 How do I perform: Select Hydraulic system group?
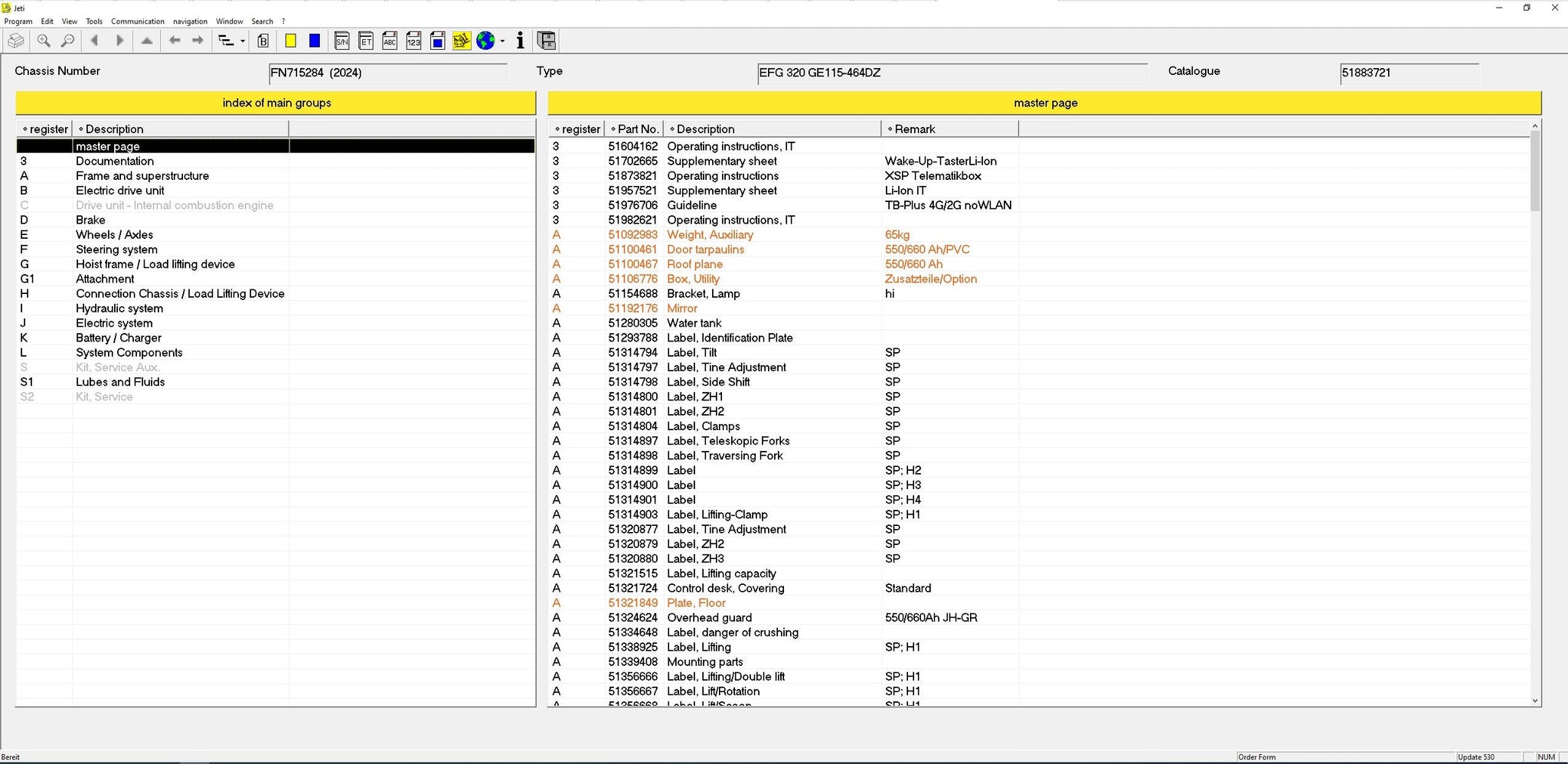point(119,309)
